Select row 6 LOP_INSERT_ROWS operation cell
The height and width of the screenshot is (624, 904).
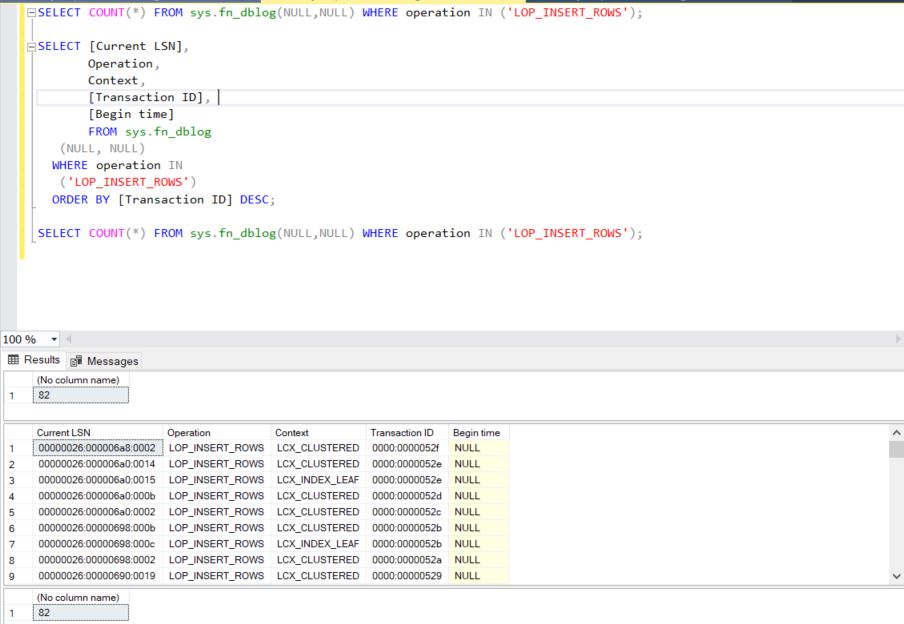(x=217, y=528)
